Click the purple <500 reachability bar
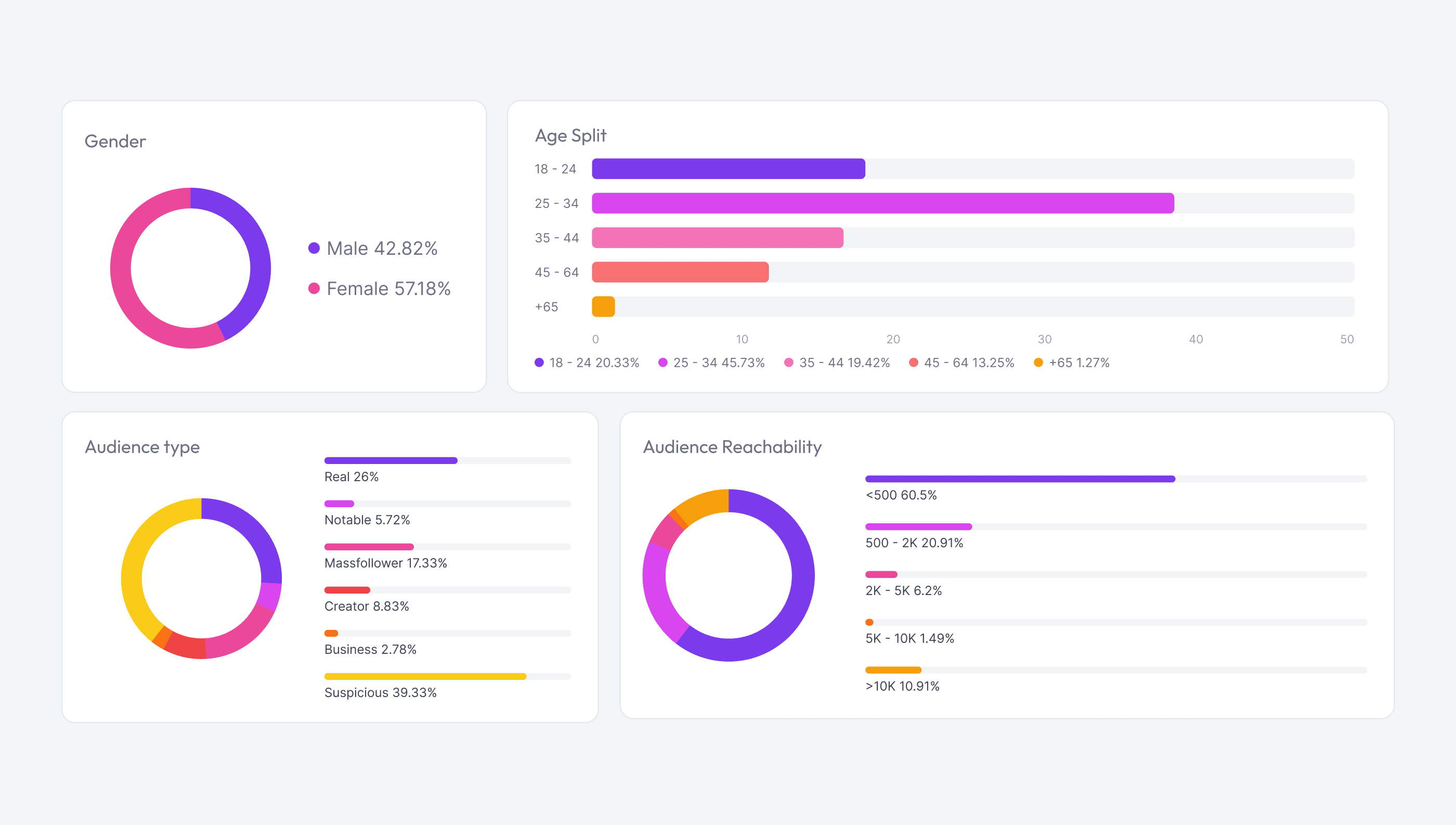Image resolution: width=1456 pixels, height=825 pixels. (x=1021, y=479)
